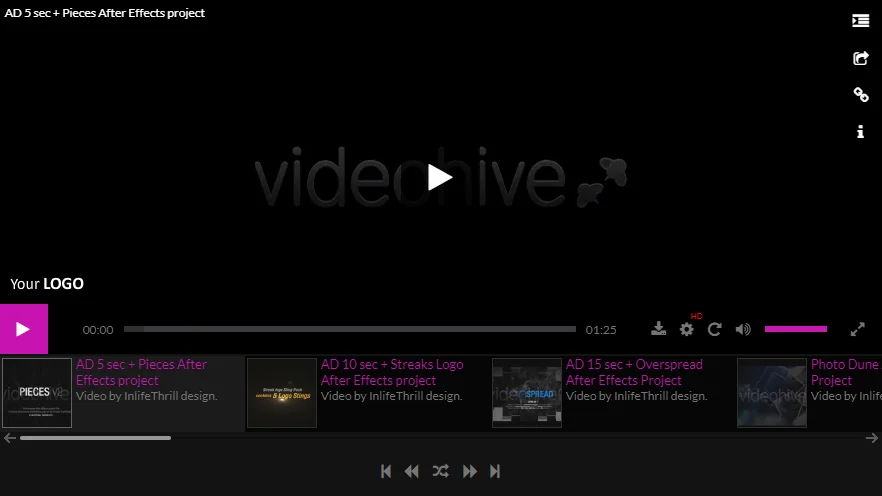The width and height of the screenshot is (882, 496).
Task: Open the Streaks Logo Stings thumbnail
Action: coord(282,393)
